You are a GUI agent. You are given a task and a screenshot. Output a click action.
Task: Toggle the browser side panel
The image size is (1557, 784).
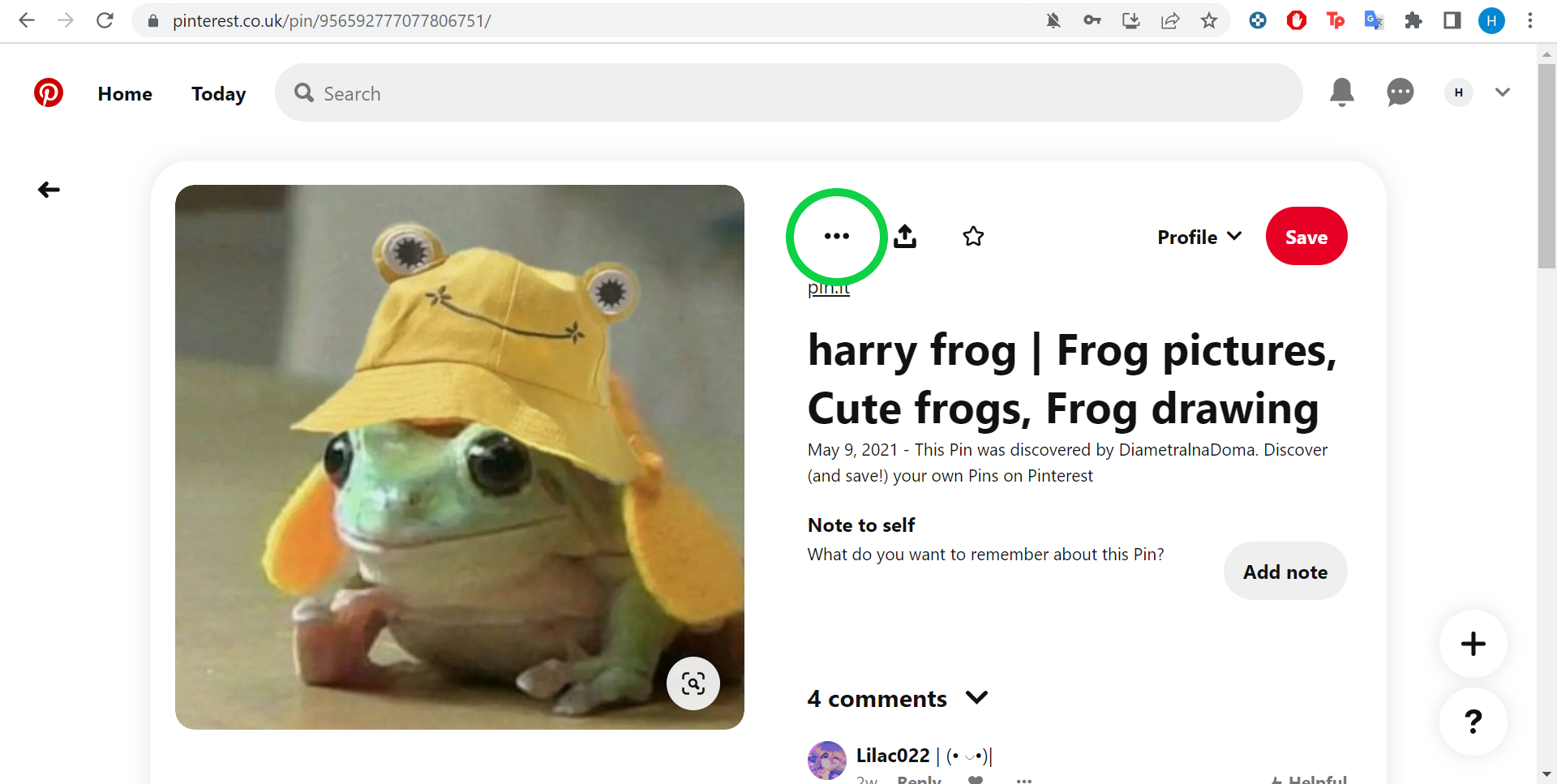pos(1452,21)
